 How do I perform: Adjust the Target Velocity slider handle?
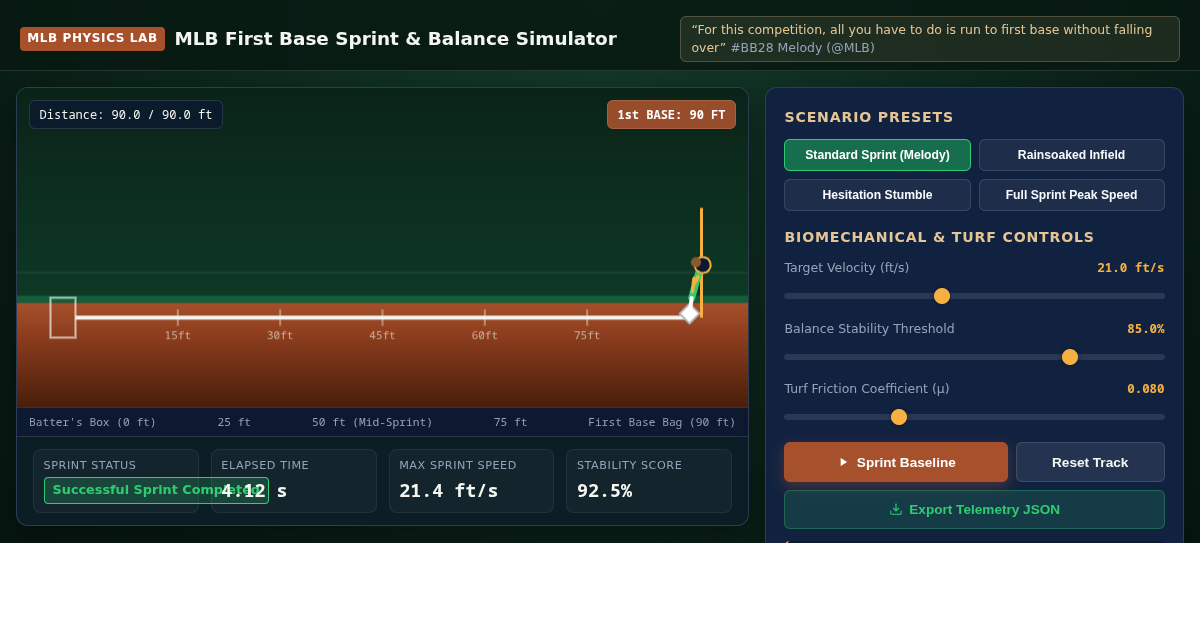[942, 296]
